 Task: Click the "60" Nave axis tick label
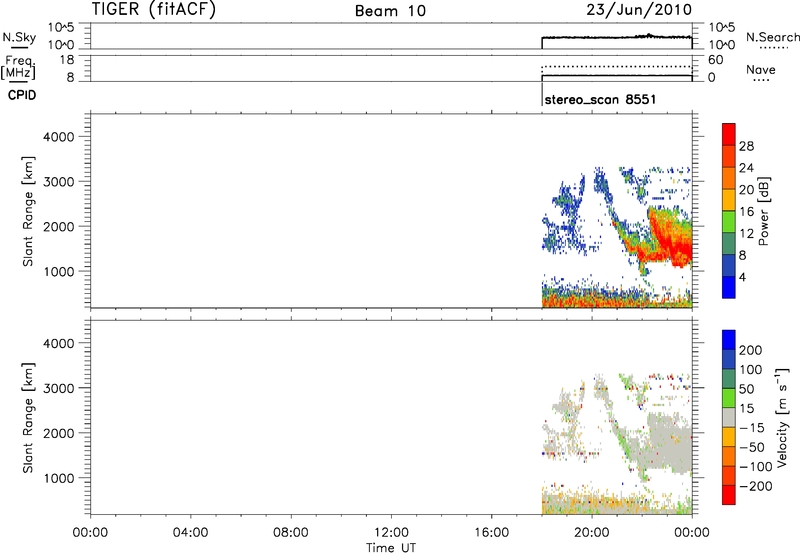[715, 60]
